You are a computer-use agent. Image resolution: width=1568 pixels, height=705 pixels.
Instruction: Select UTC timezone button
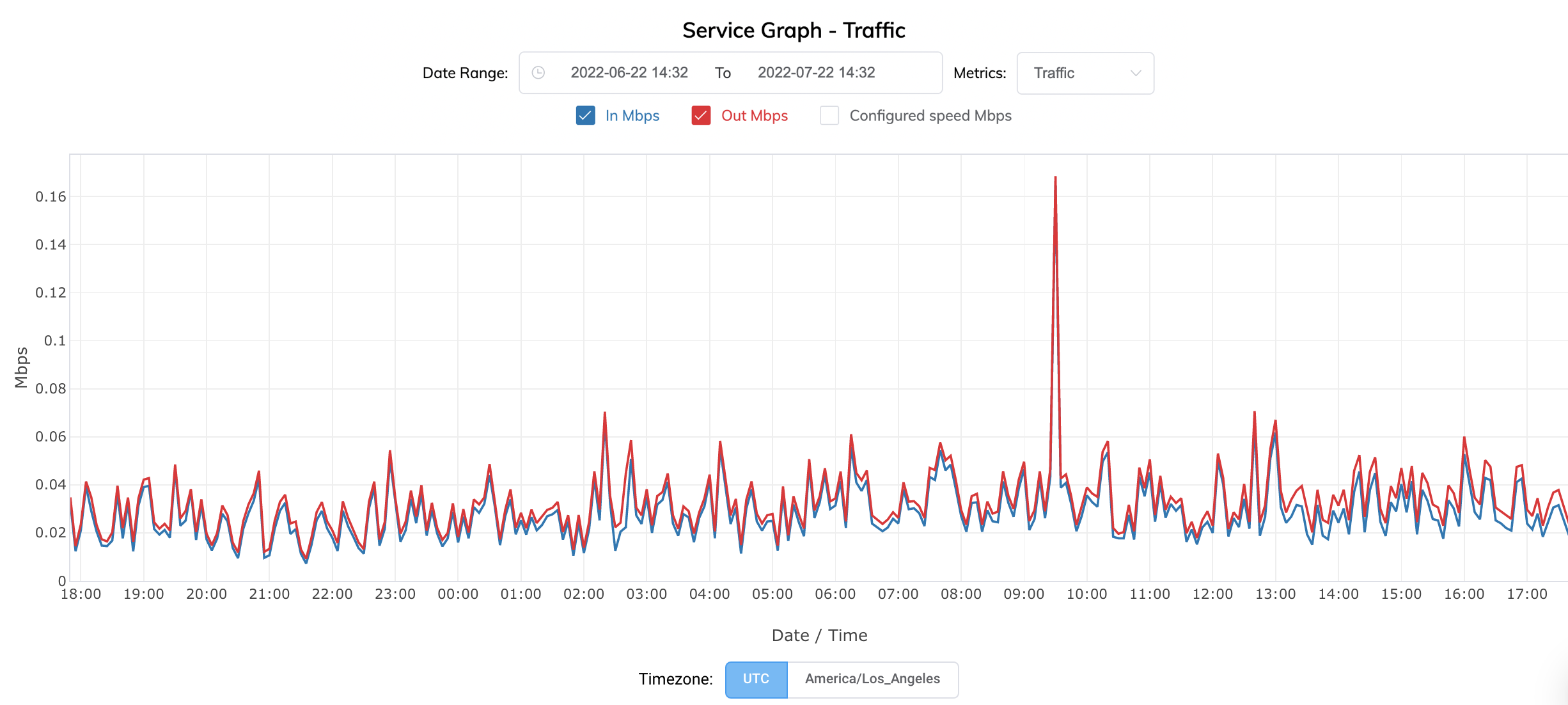coord(756,679)
